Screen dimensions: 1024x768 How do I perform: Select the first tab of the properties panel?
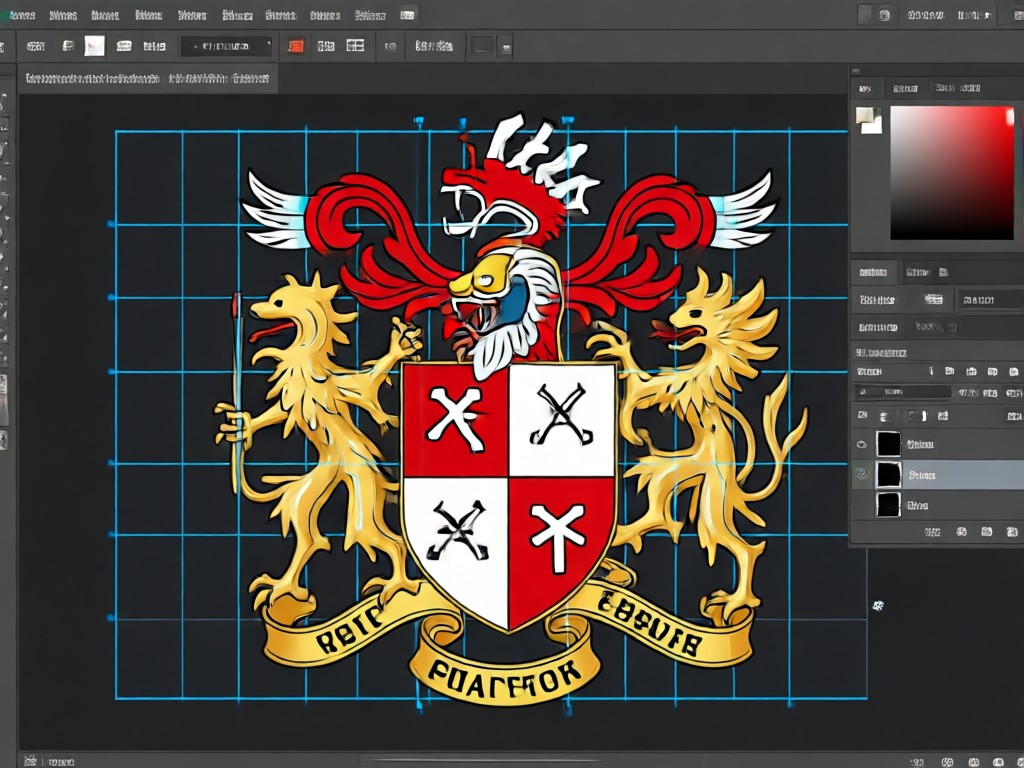point(873,272)
